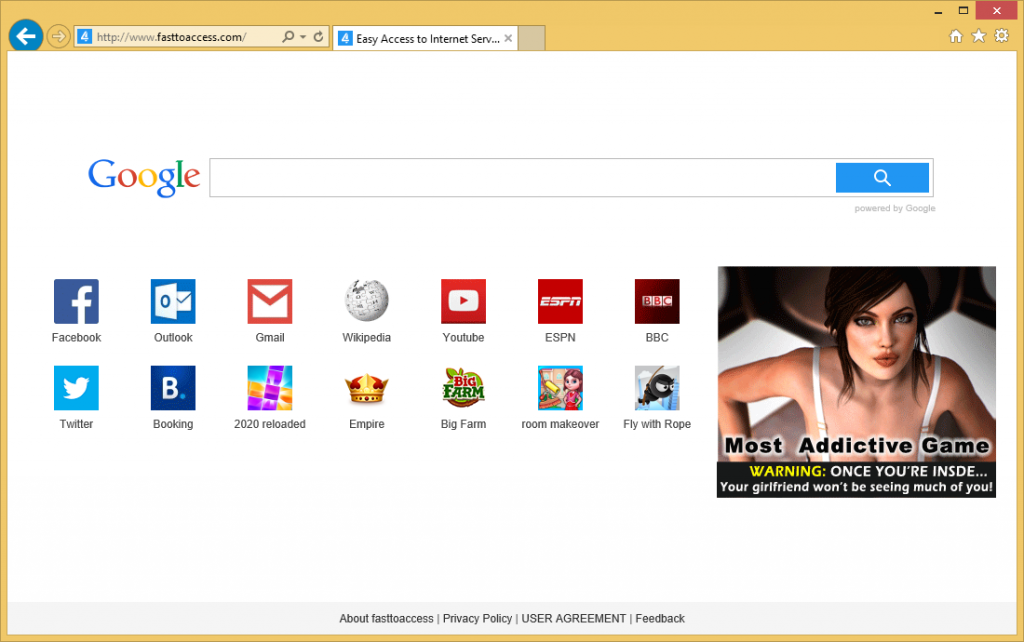Open the Privacy Policy link
The image size is (1024, 642).
477,619
